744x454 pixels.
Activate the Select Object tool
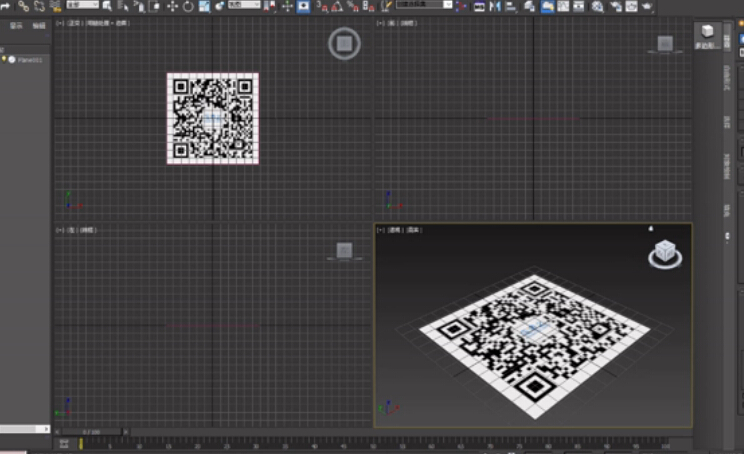pos(107,6)
